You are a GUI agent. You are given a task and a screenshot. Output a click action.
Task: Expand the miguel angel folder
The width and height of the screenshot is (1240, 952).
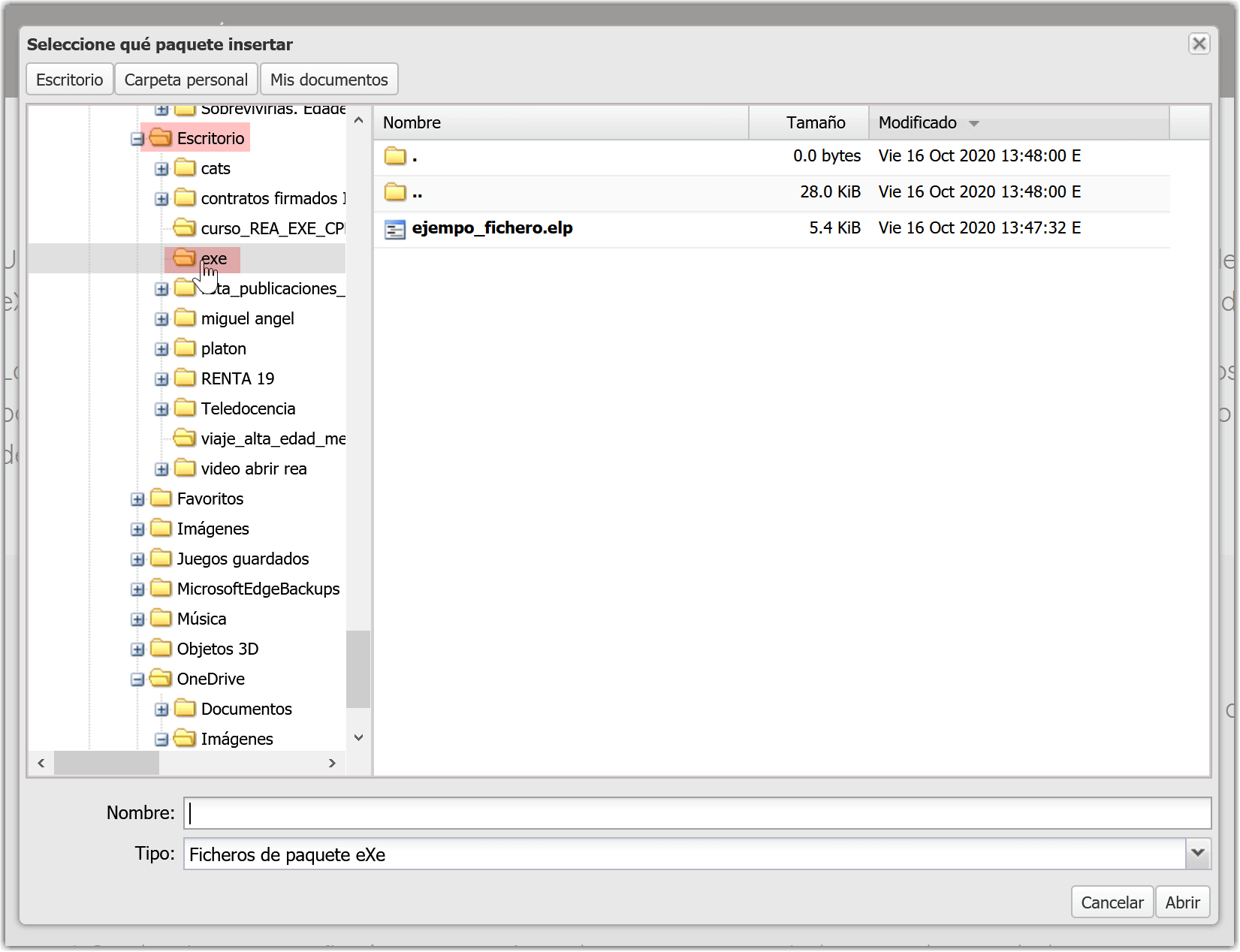click(x=161, y=319)
